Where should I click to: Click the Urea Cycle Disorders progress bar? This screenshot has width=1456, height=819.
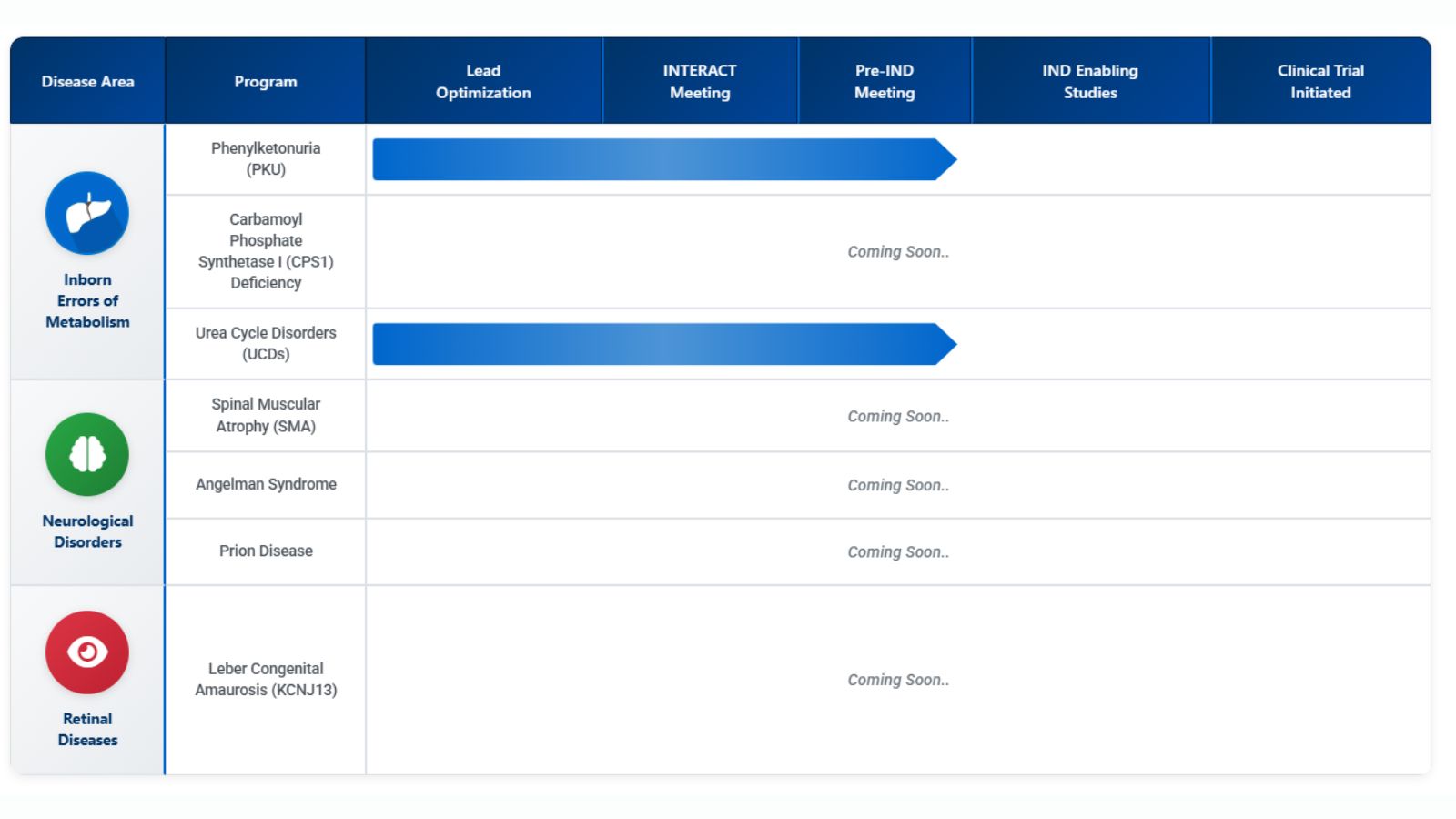[x=663, y=344]
